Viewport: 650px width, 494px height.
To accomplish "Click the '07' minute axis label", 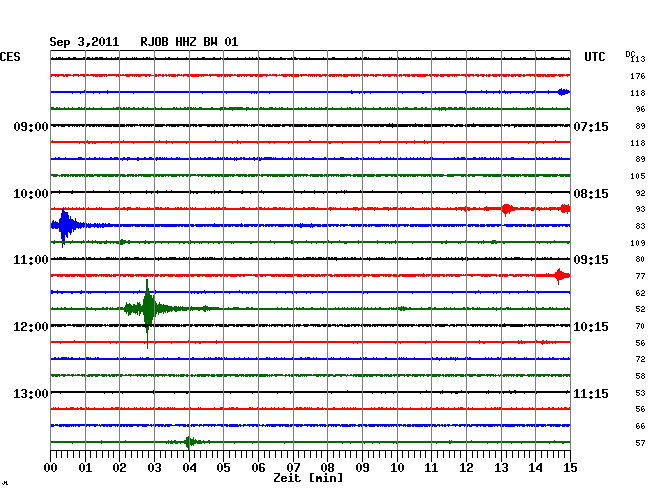I will pos(293,467).
